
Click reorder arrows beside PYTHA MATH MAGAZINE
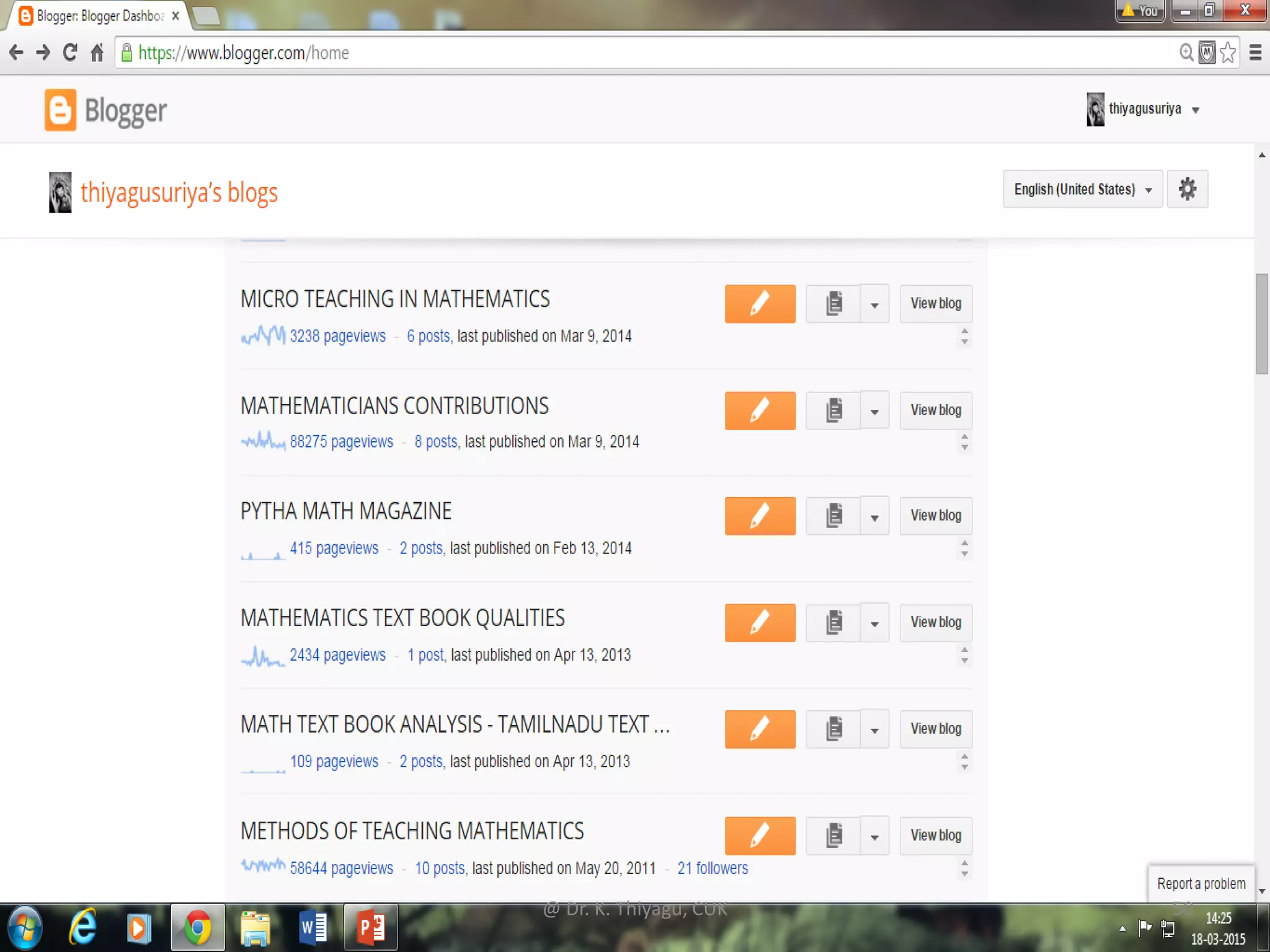[x=964, y=548]
